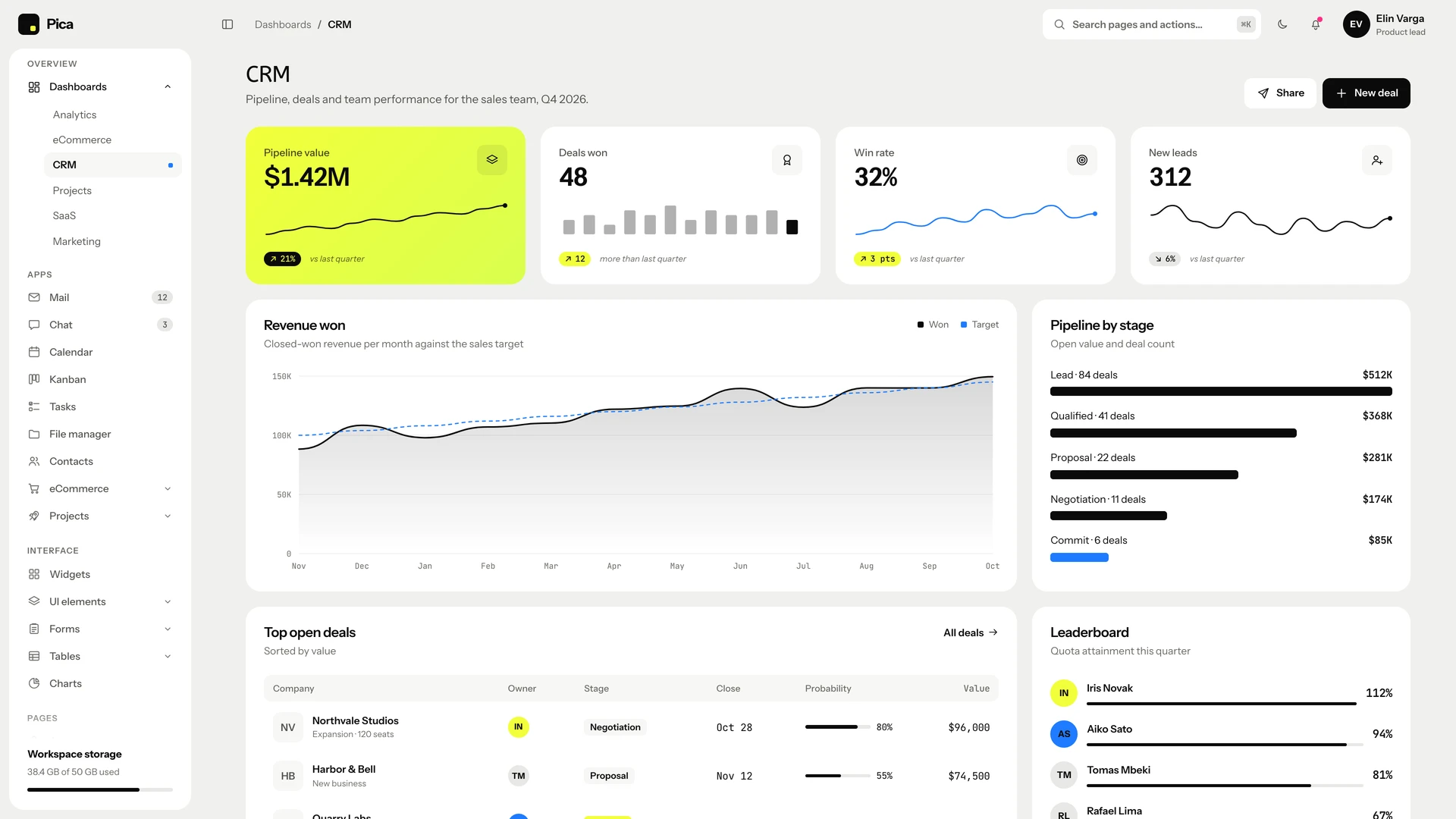The image size is (1456, 819).
Task: Toggle the Target series legend
Action: [980, 325]
